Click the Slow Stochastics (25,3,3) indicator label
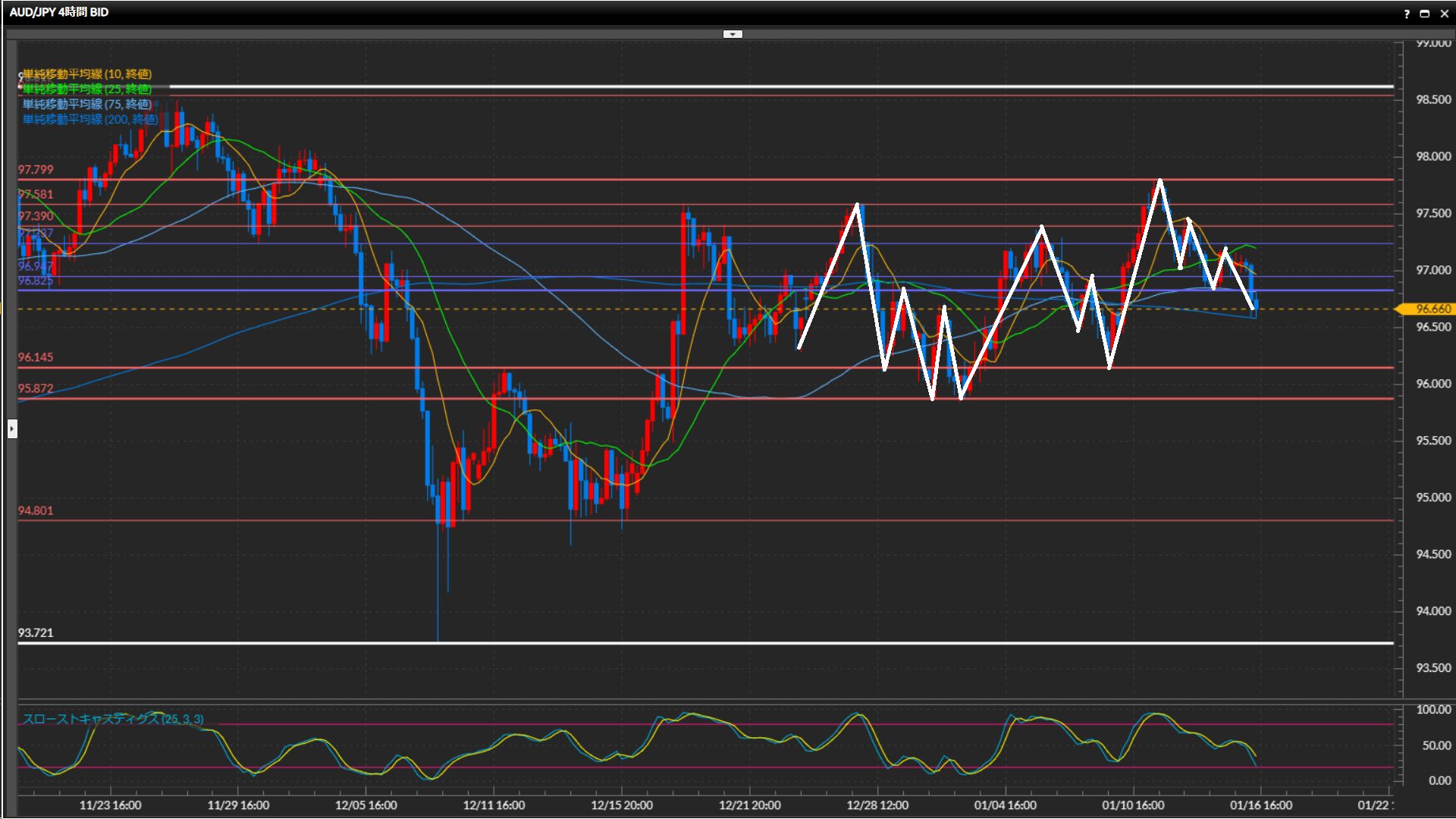The width and height of the screenshot is (1456, 819). tap(113, 719)
